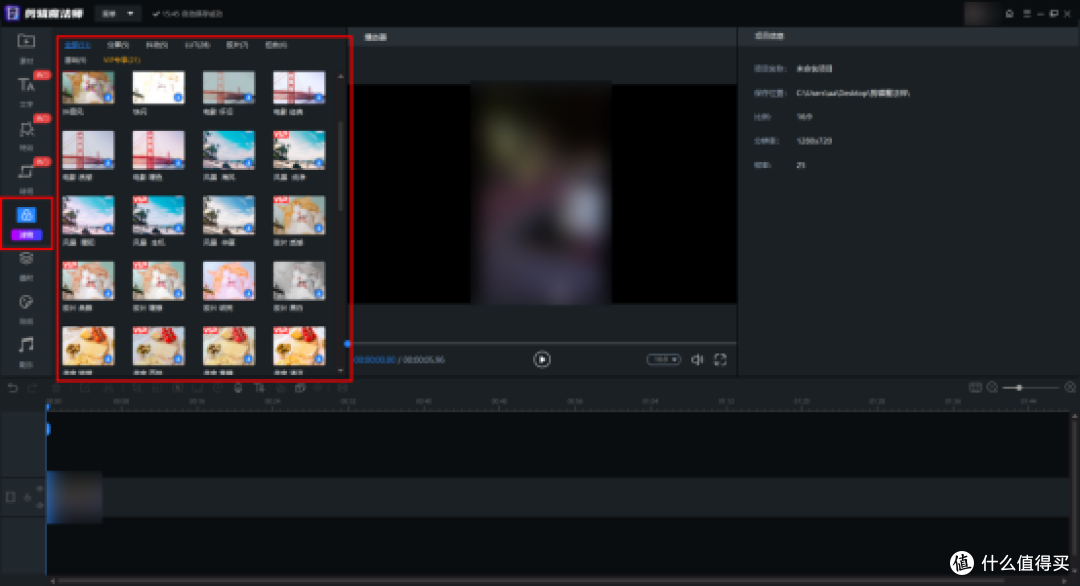Click the home icon in the title bar
Viewport: 1080px width, 586px height.
(x=1010, y=14)
